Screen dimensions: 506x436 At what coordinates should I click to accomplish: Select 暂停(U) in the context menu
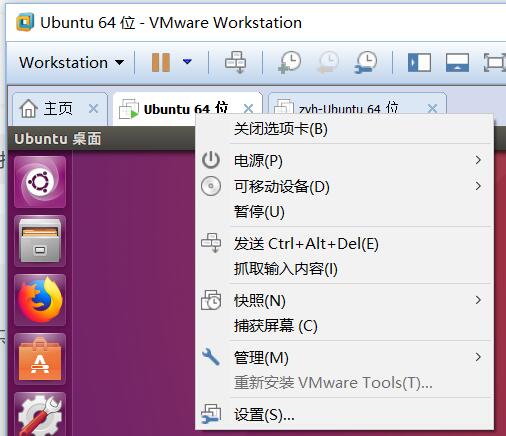tap(344, 212)
